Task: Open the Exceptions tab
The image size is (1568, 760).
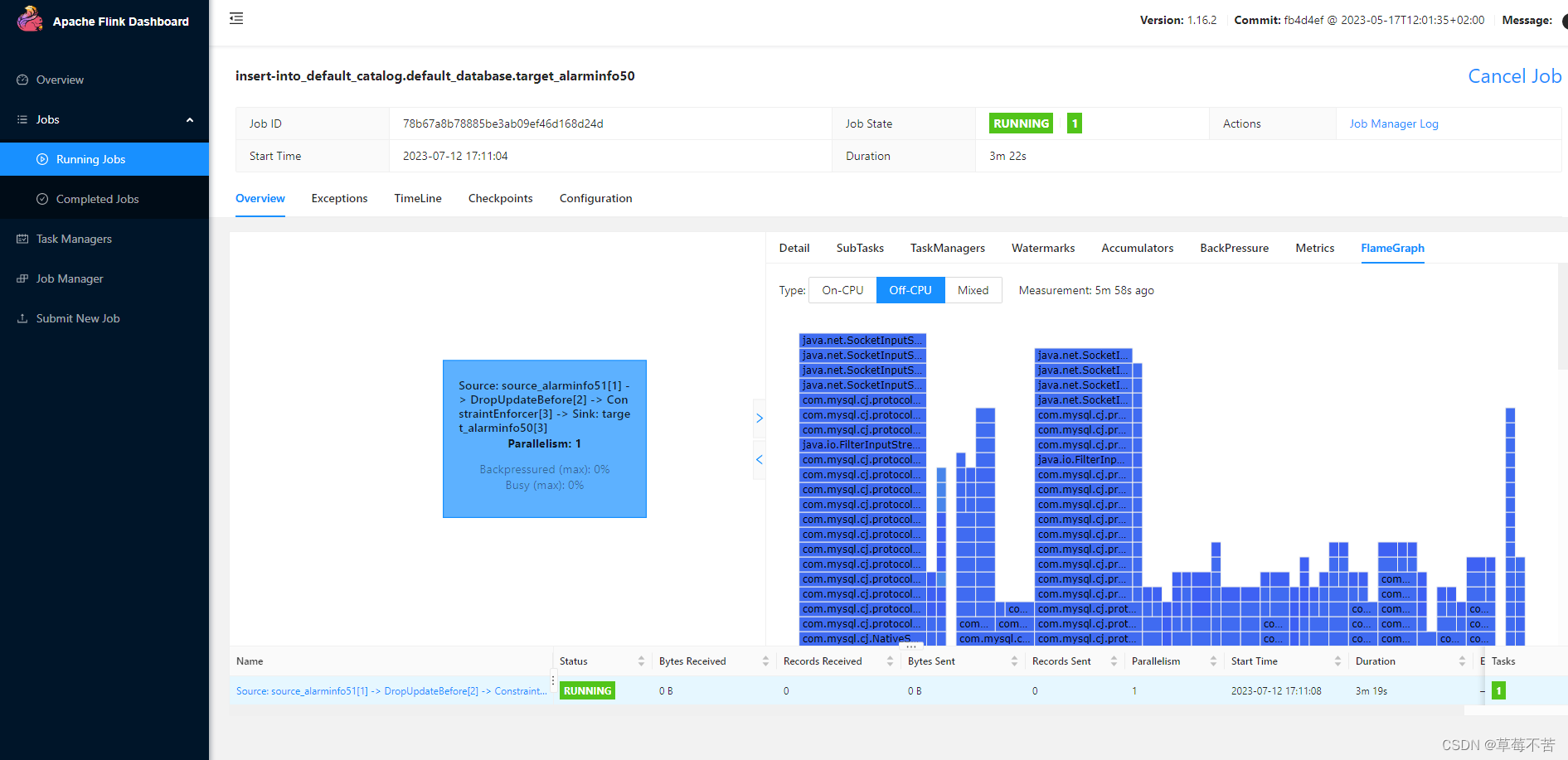Action: tap(339, 198)
